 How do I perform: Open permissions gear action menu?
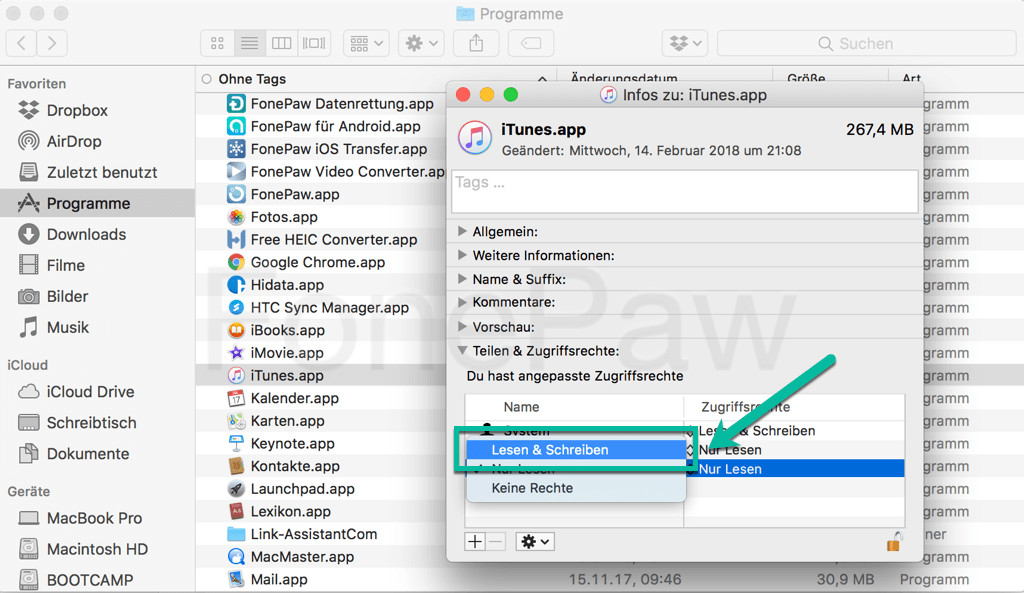pyautogui.click(x=535, y=541)
